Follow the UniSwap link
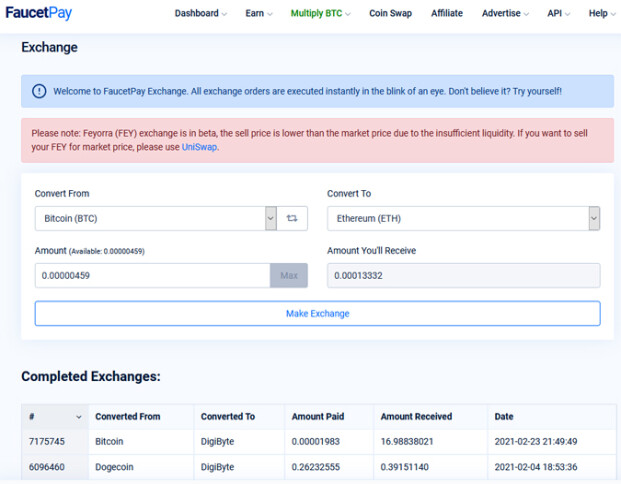This screenshot has width=621, height=484. click(199, 147)
